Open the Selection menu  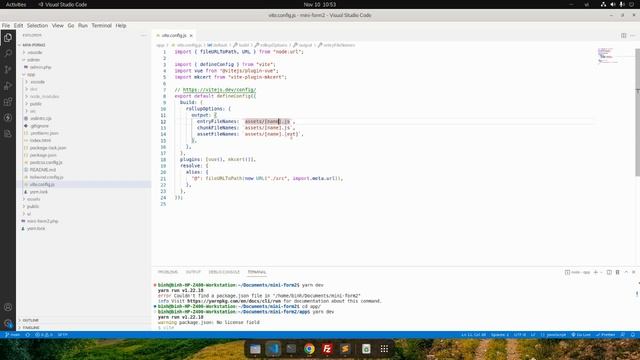37,25
